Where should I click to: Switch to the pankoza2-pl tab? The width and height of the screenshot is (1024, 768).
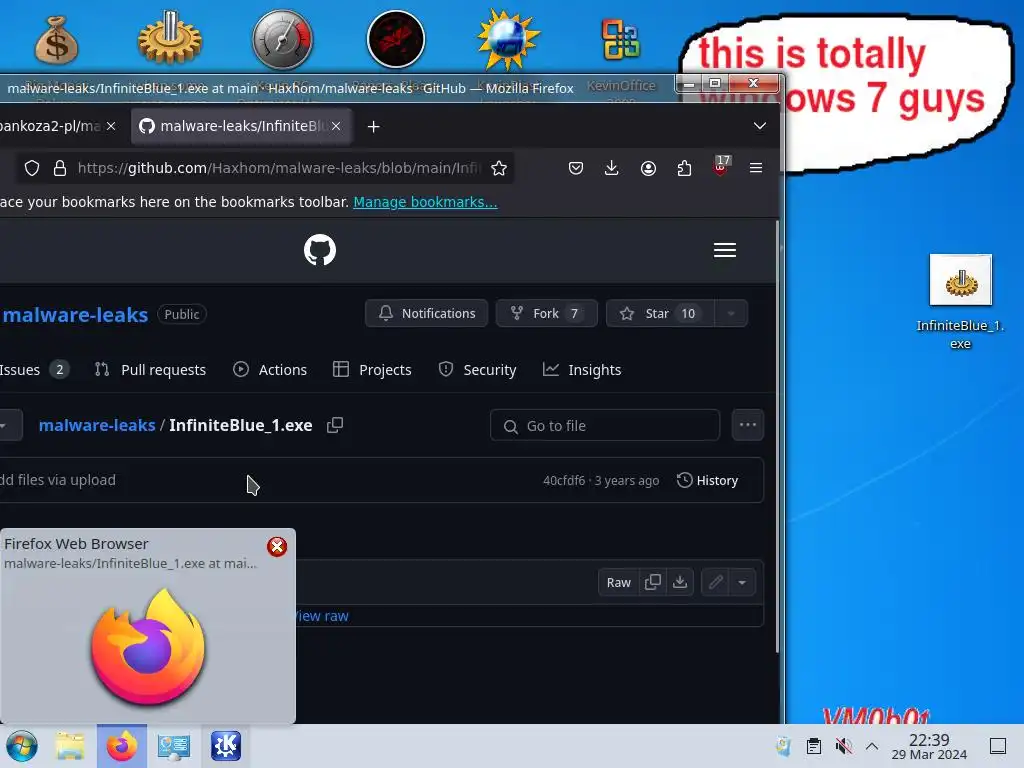(51, 126)
